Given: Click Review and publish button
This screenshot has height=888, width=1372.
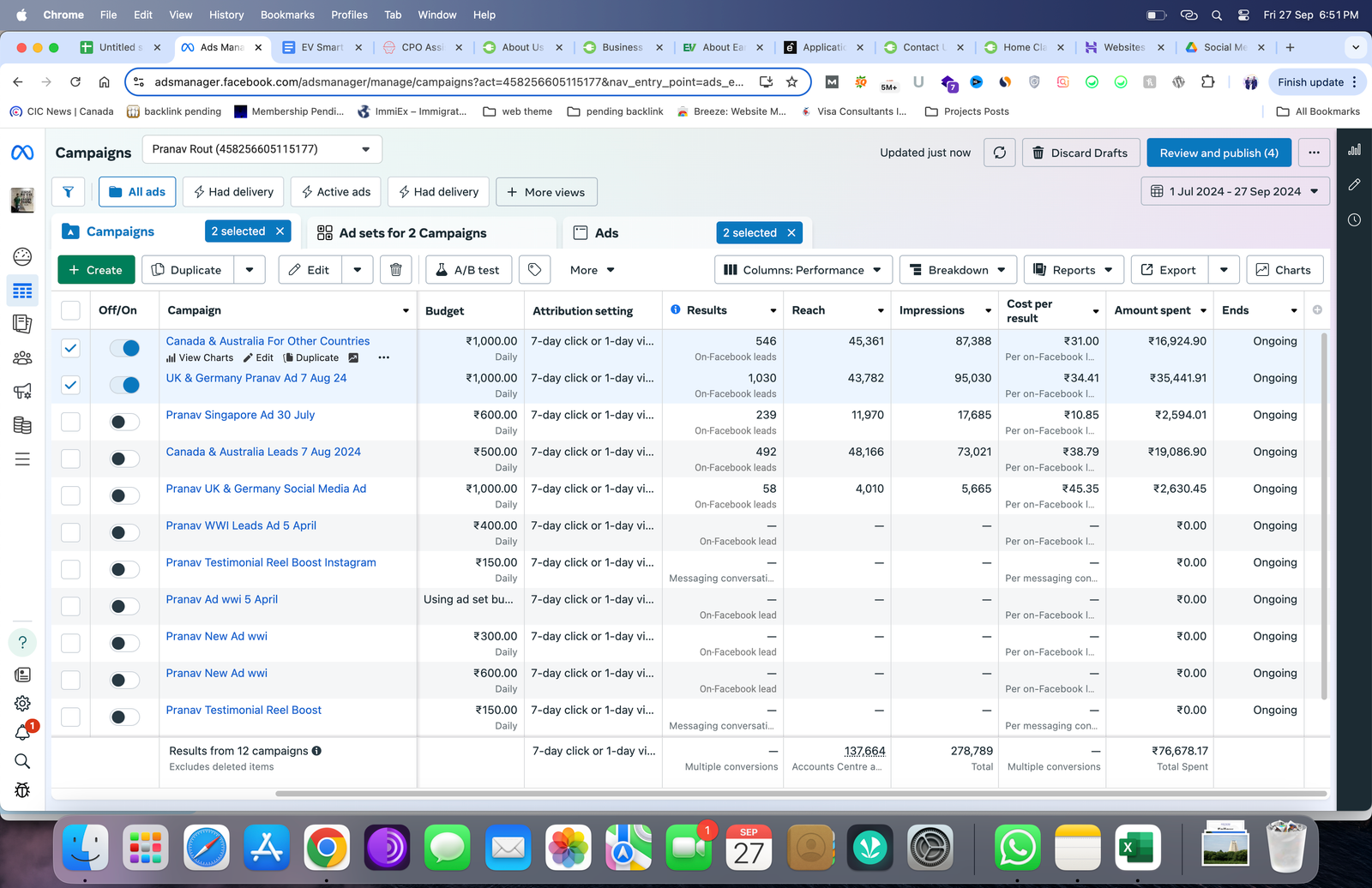Looking at the screenshot, I should pos(1219,153).
